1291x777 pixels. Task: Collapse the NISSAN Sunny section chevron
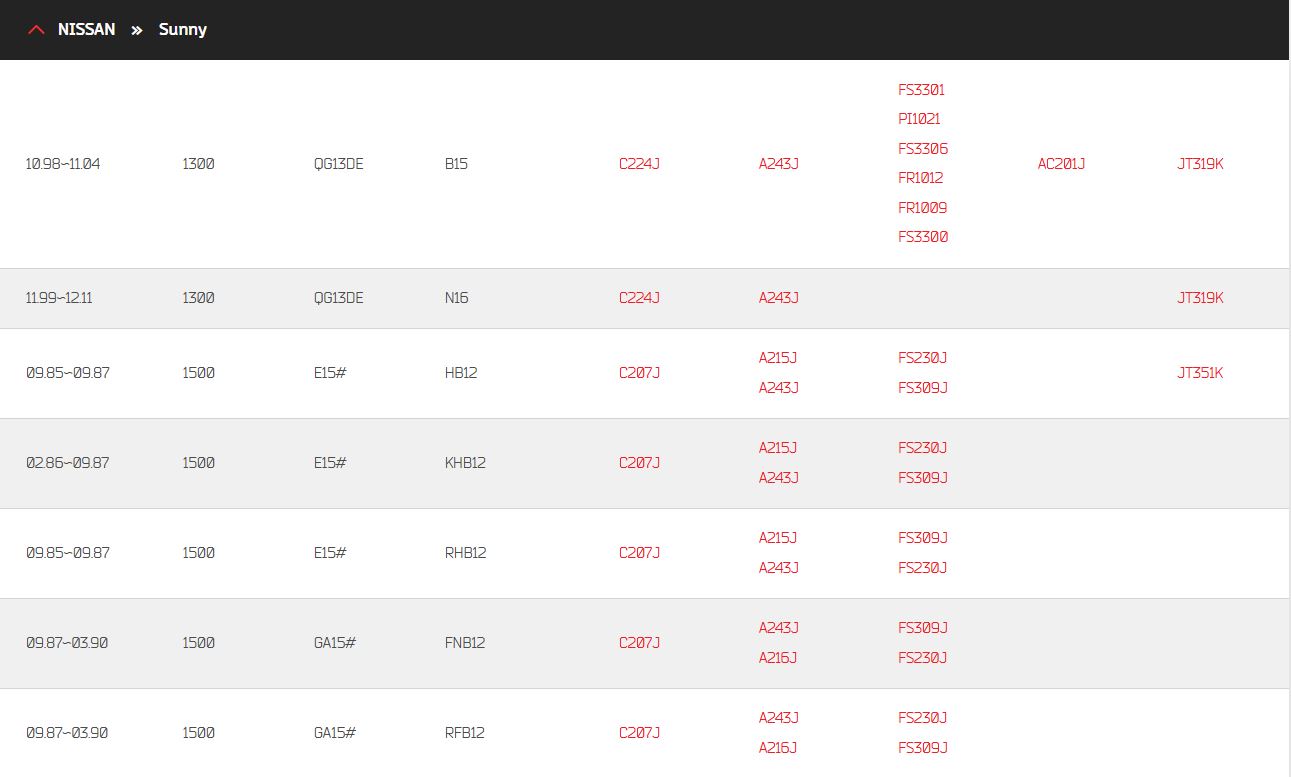pos(37,30)
